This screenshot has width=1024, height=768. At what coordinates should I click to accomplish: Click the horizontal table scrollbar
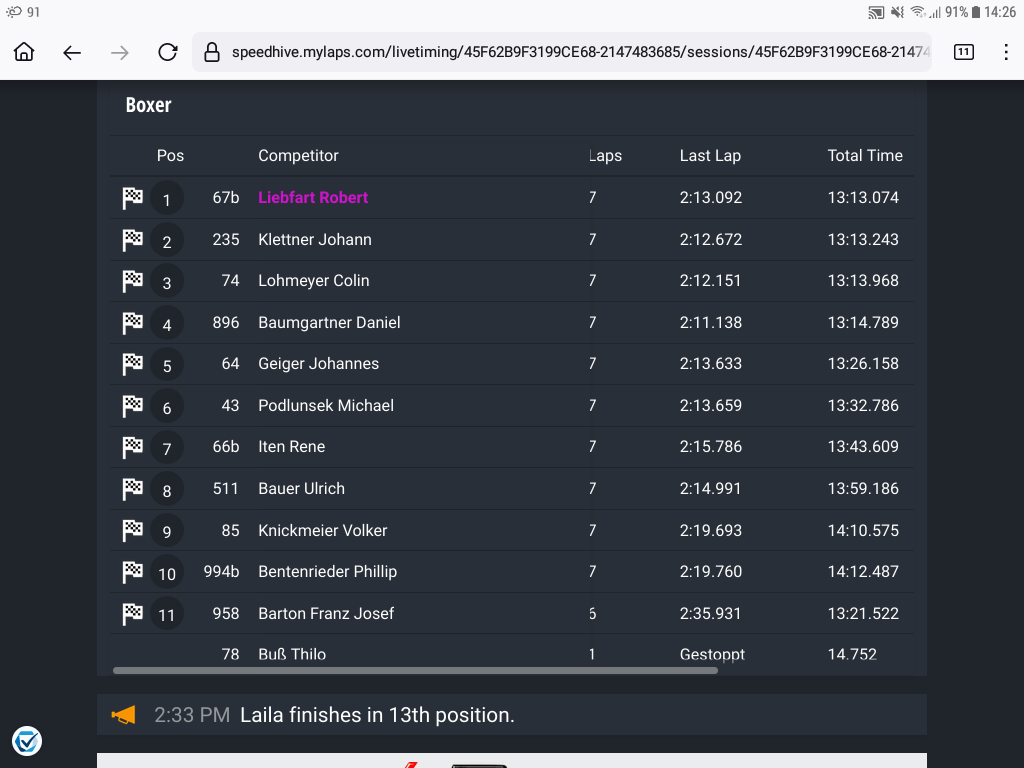click(415, 670)
